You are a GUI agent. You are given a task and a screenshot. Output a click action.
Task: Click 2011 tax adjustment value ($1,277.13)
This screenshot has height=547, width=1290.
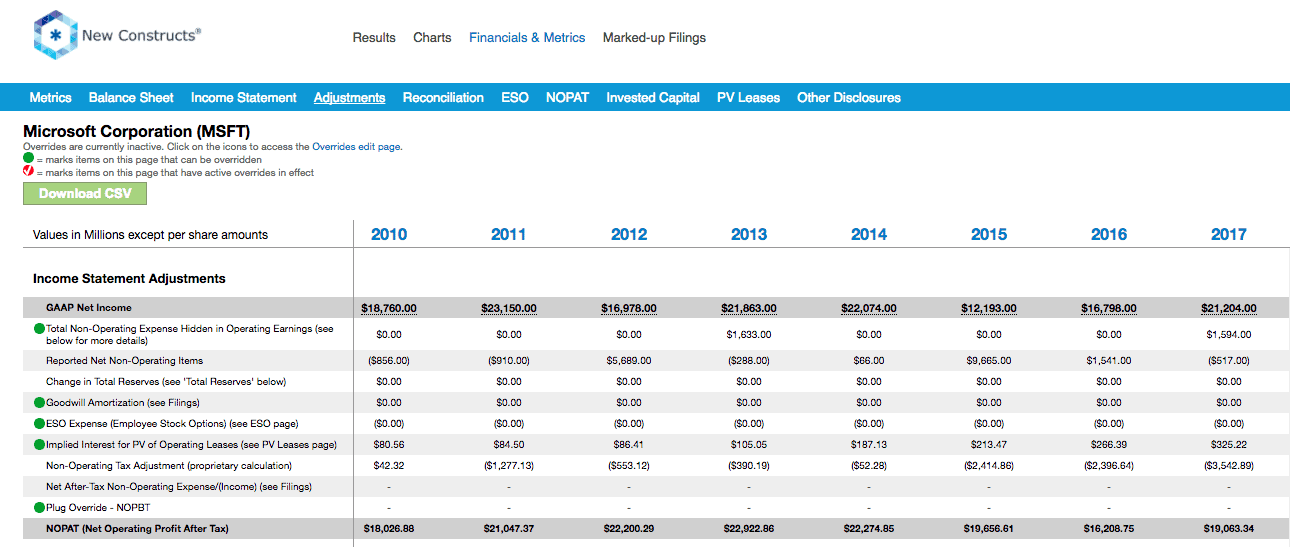[x=509, y=465]
